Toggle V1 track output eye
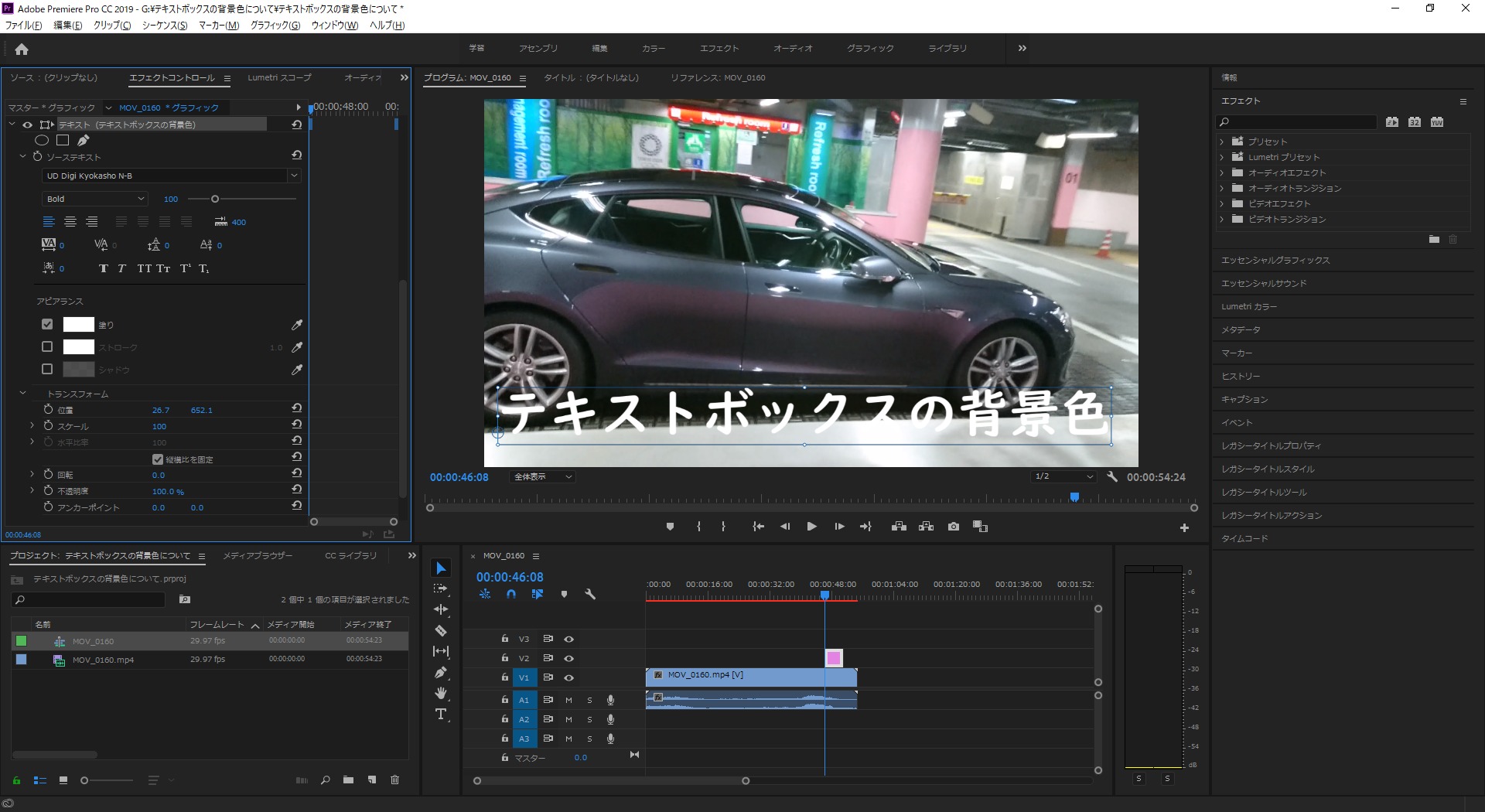 click(x=568, y=677)
